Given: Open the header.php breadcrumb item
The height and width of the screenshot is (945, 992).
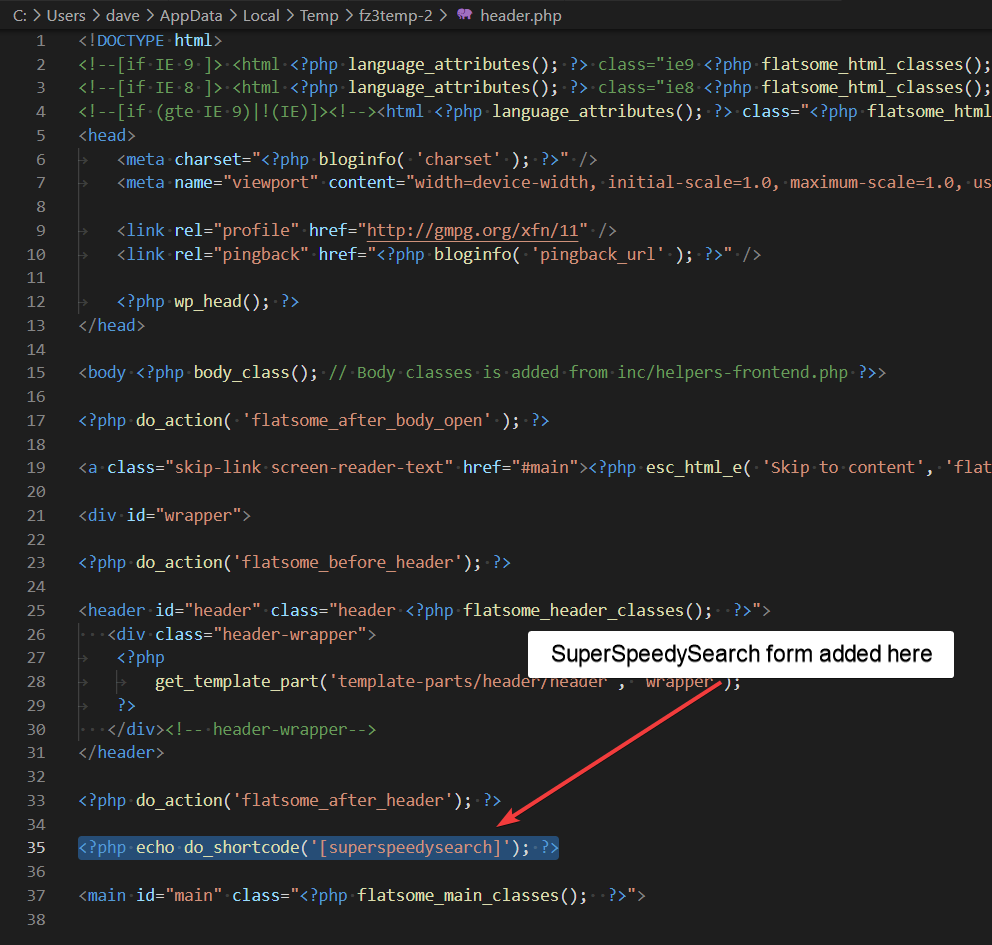Looking at the screenshot, I should click(x=521, y=16).
